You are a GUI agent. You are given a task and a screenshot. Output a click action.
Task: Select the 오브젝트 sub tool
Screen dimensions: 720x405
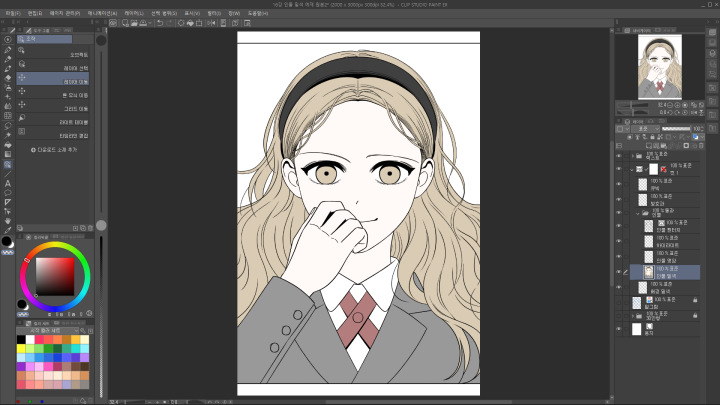(x=53, y=52)
